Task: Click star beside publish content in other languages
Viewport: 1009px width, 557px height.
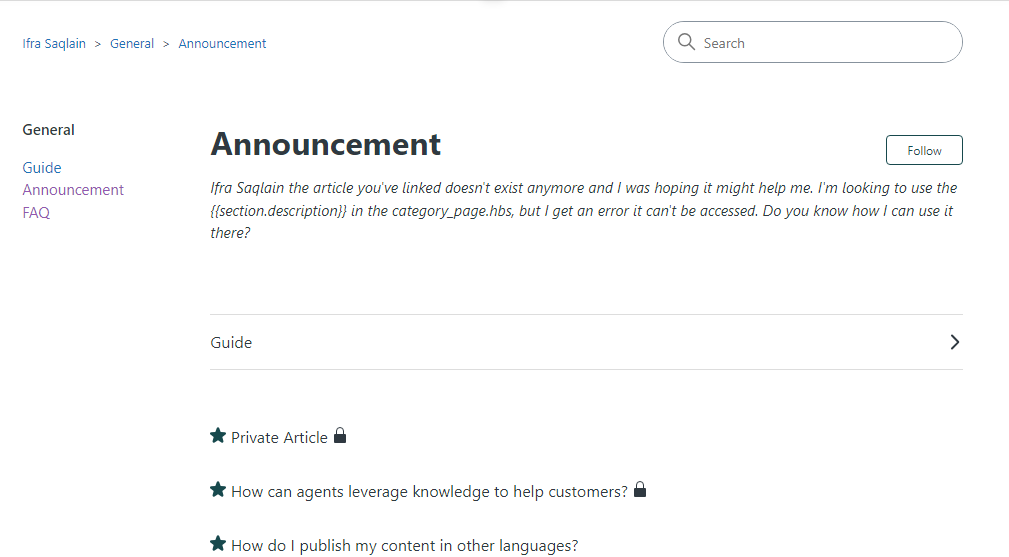Action: (x=218, y=544)
